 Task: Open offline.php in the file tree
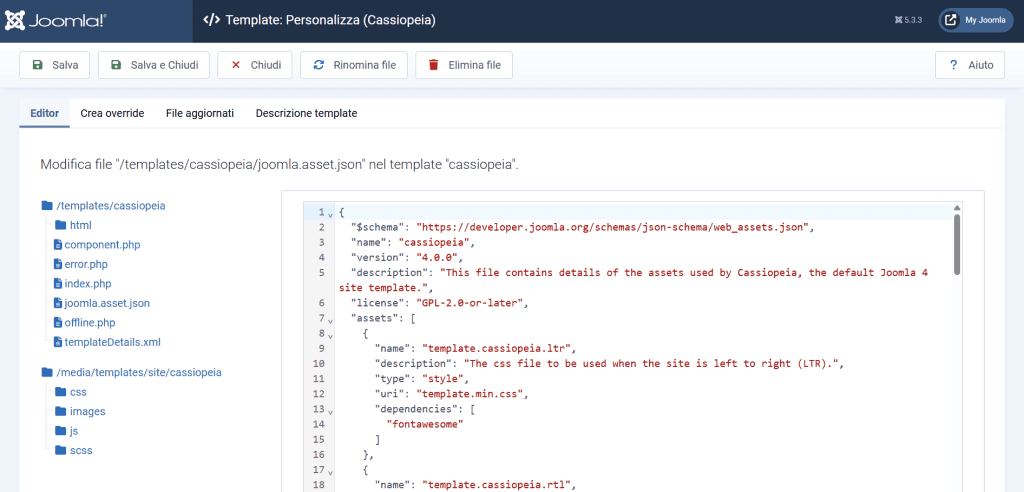coord(90,323)
